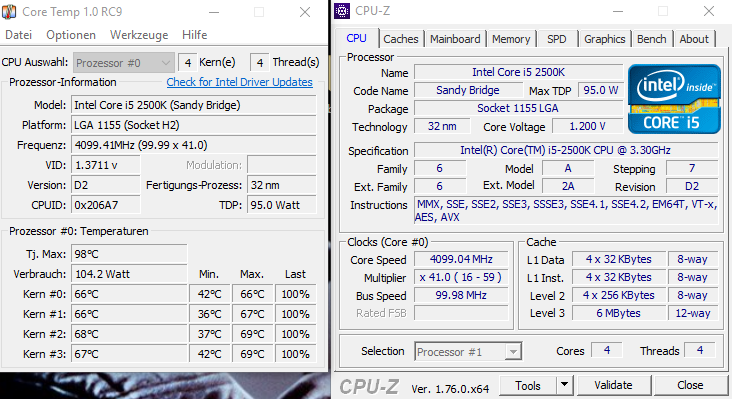Close the Core Temp window
The image size is (732, 399).
click(305, 12)
